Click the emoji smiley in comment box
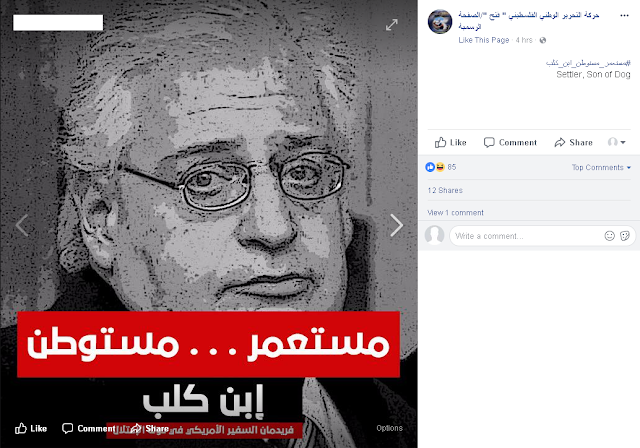The height and width of the screenshot is (448, 640). (x=609, y=236)
